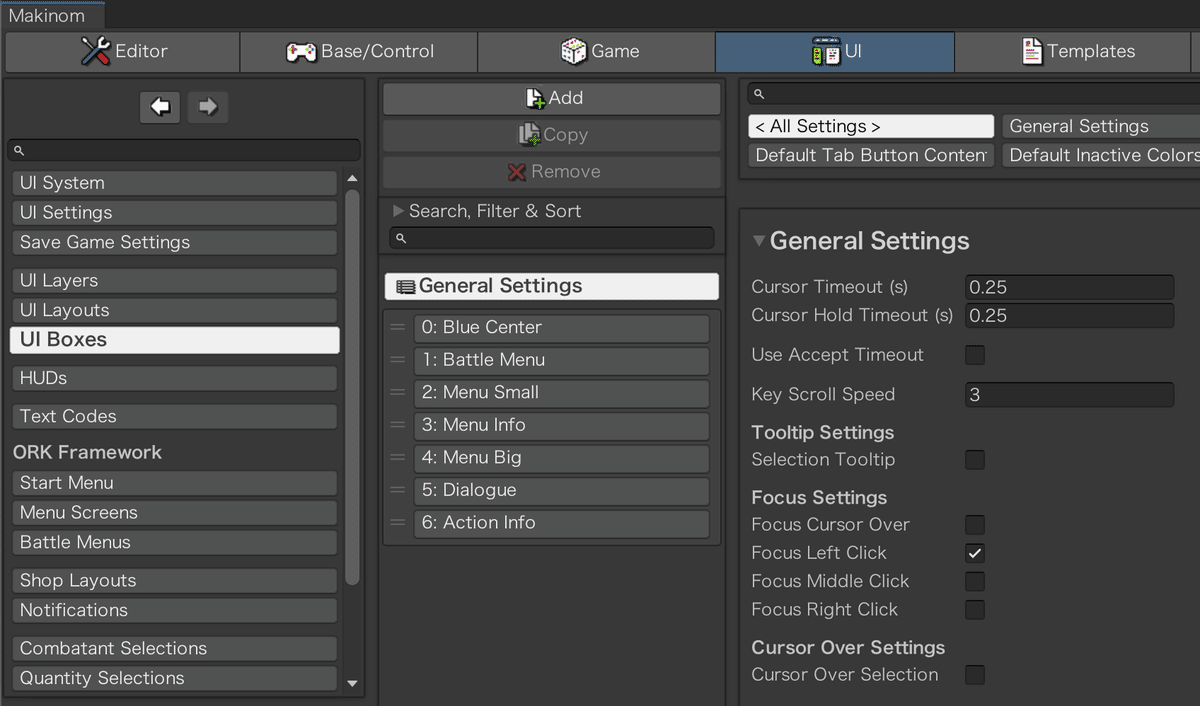Click the Key Scroll Speed field

point(1069,394)
